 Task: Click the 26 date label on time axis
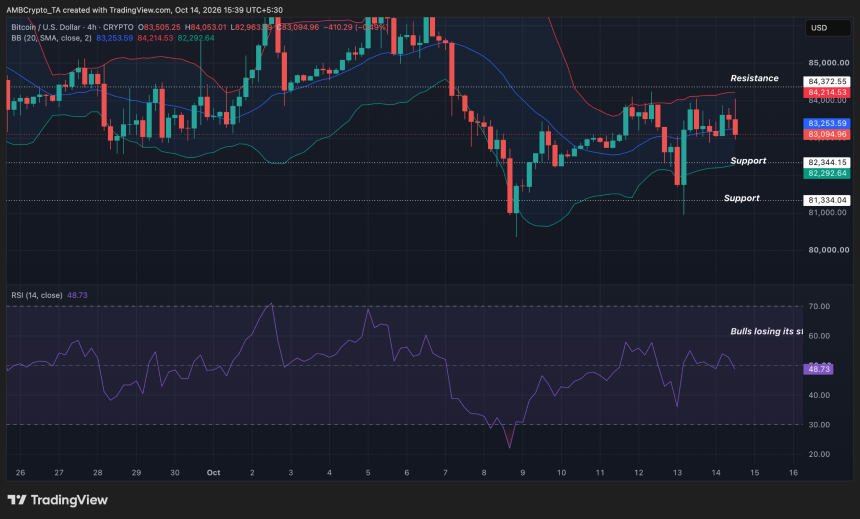point(20,472)
